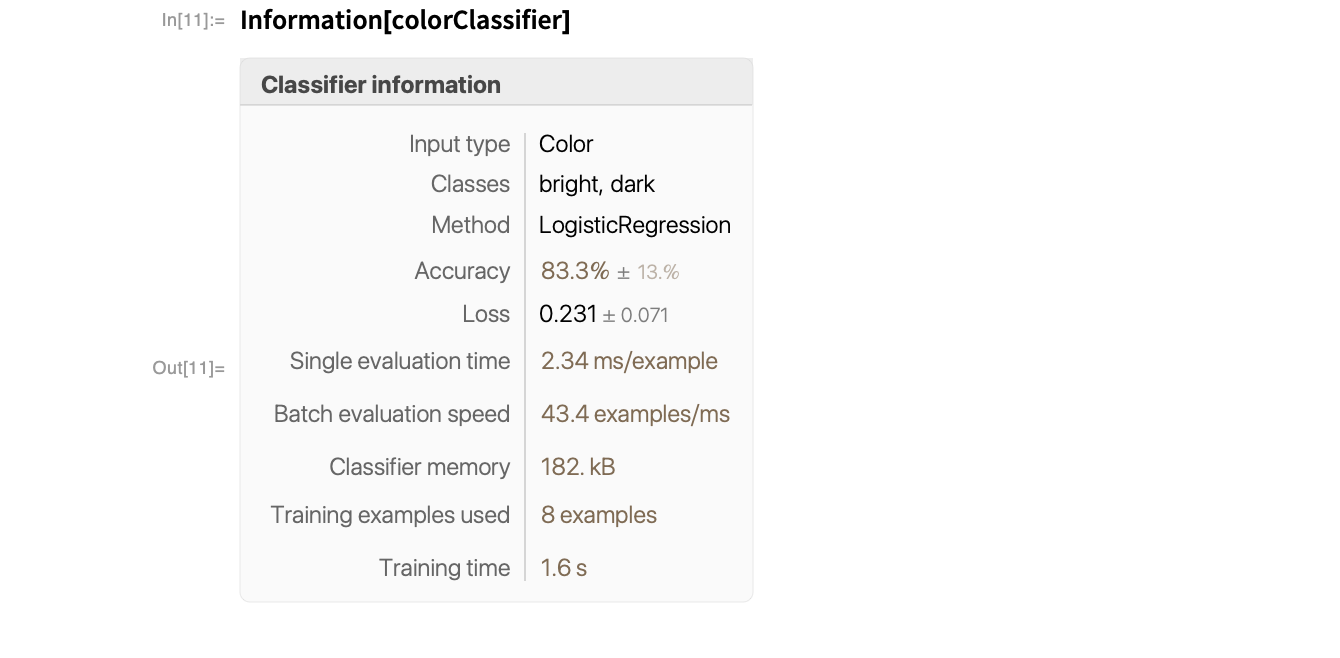Click the ± 13.% accuracy uncertainty
The width and height of the screenshot is (1340, 658).
pos(648,272)
